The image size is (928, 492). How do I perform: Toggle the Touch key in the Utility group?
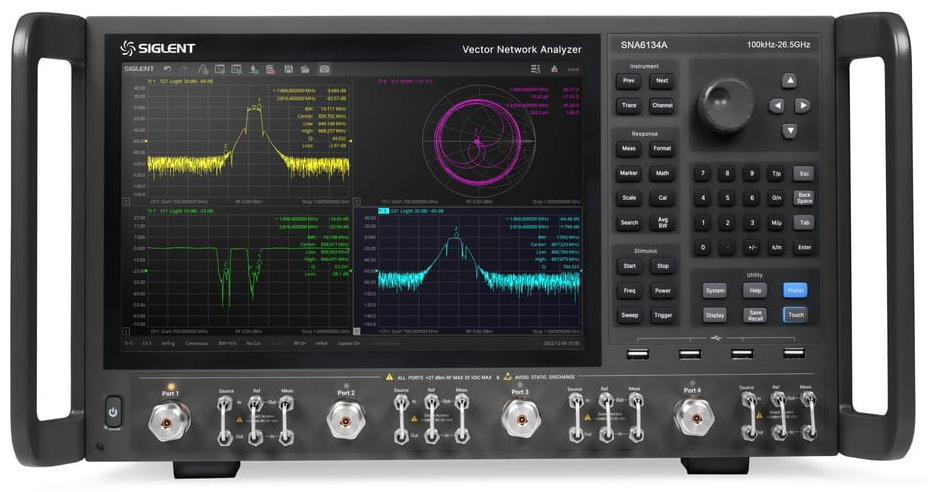click(796, 315)
